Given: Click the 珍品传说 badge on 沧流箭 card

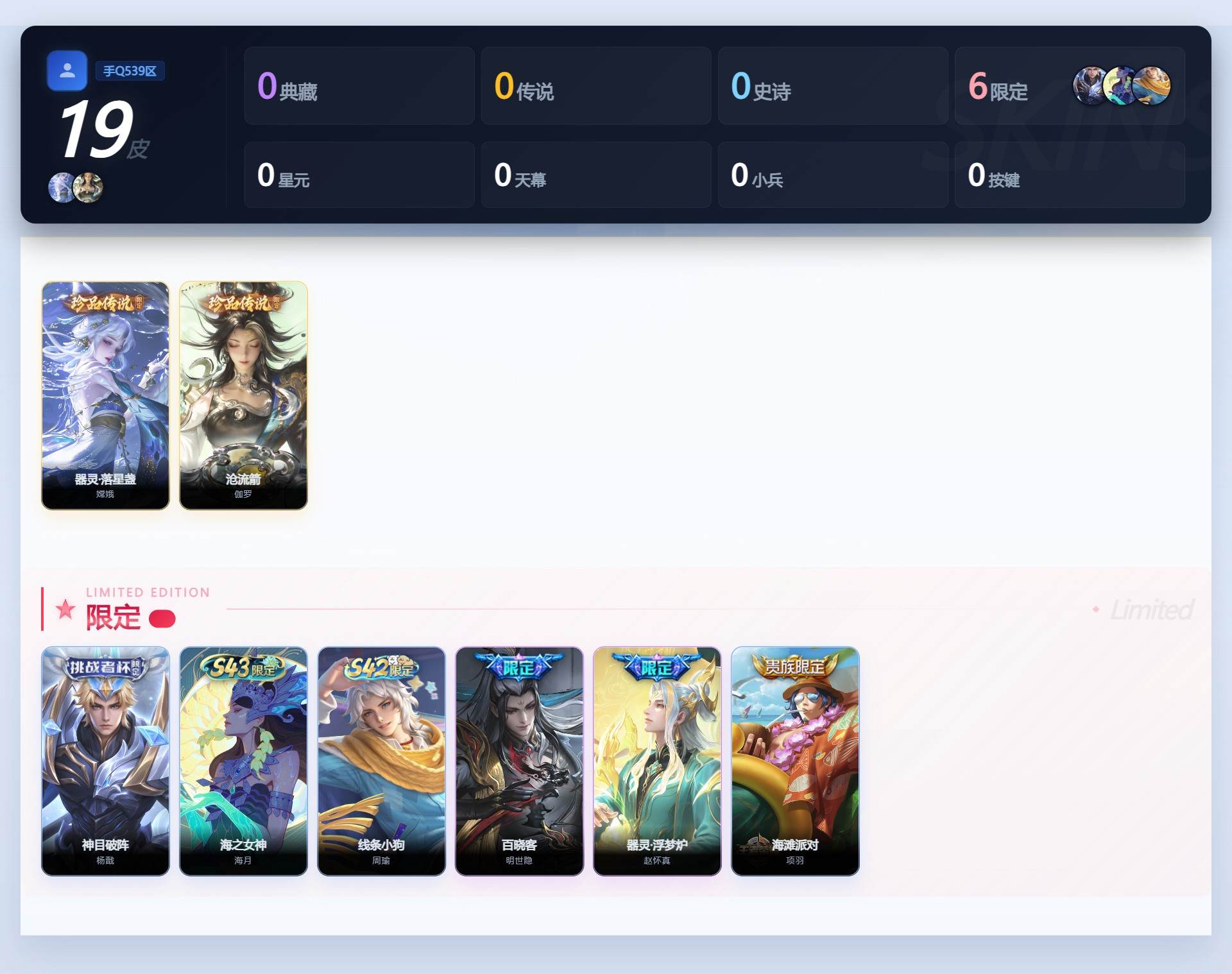Looking at the screenshot, I should click(243, 303).
